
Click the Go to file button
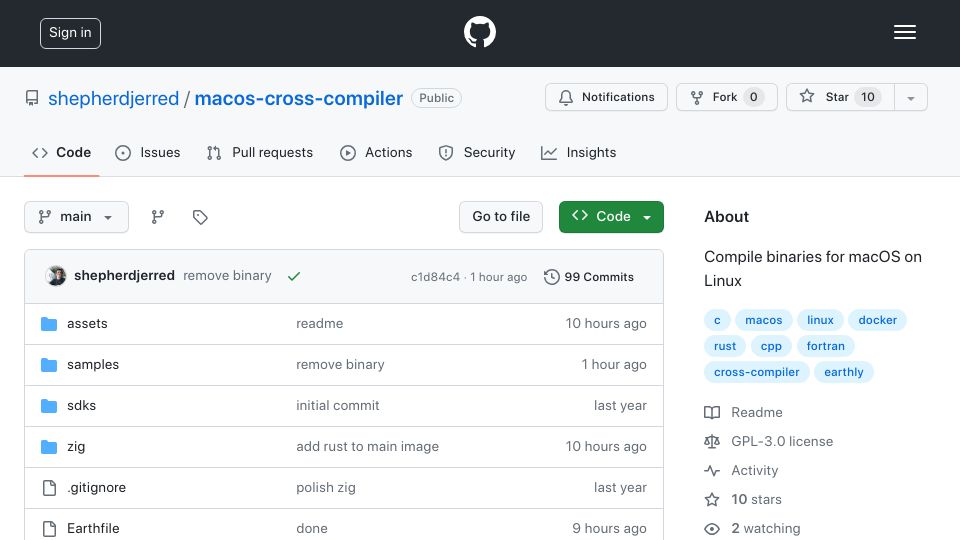coord(501,217)
